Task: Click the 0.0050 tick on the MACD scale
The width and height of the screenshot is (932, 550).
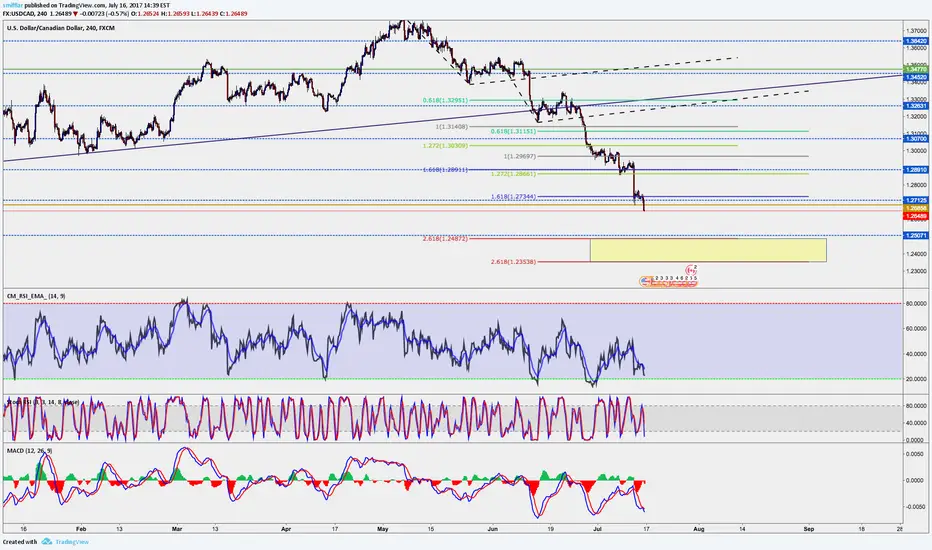Action: point(915,454)
